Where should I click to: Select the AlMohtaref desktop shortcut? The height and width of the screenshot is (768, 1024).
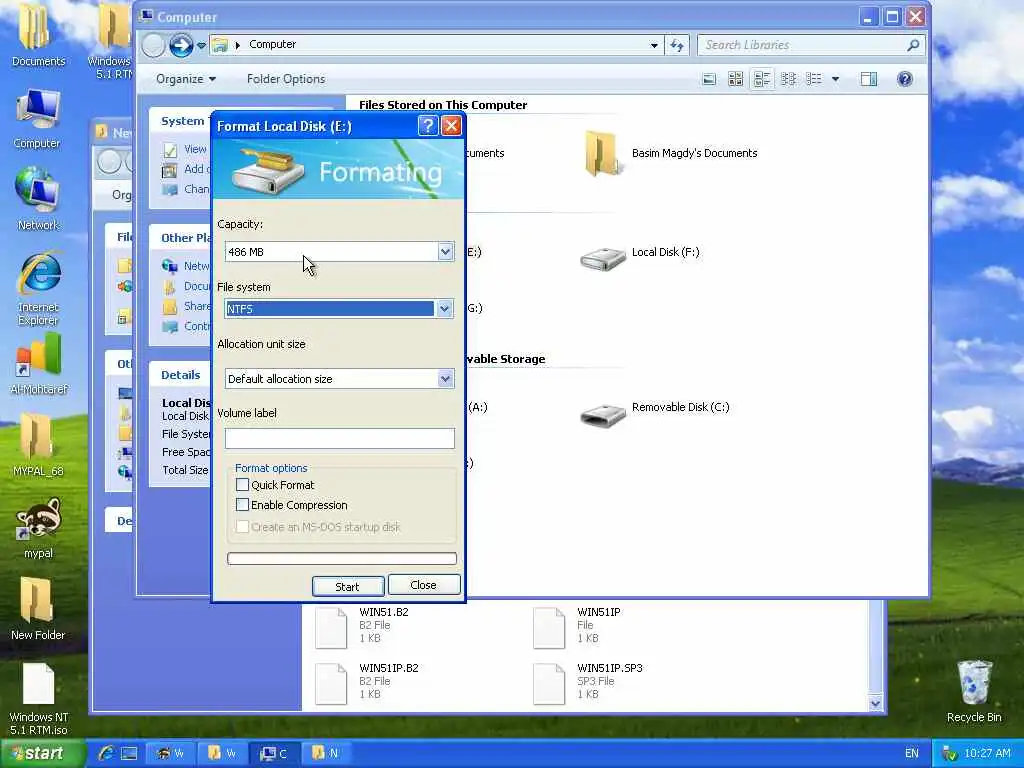coord(39,363)
